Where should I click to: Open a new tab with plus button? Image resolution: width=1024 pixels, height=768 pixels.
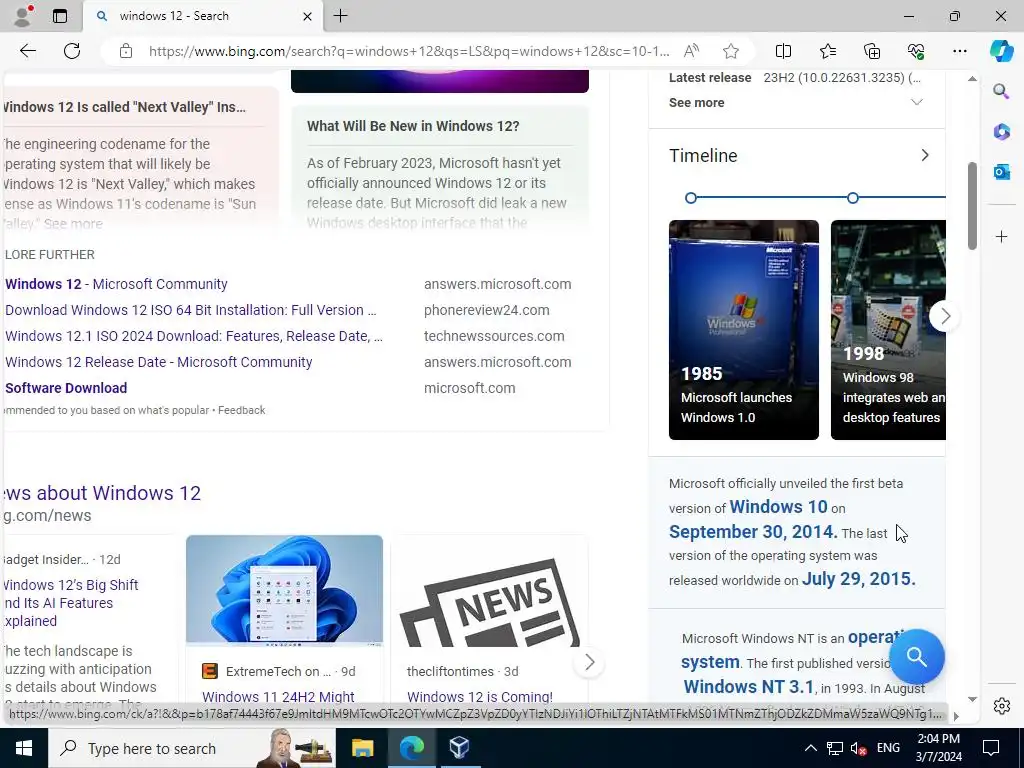pos(340,16)
